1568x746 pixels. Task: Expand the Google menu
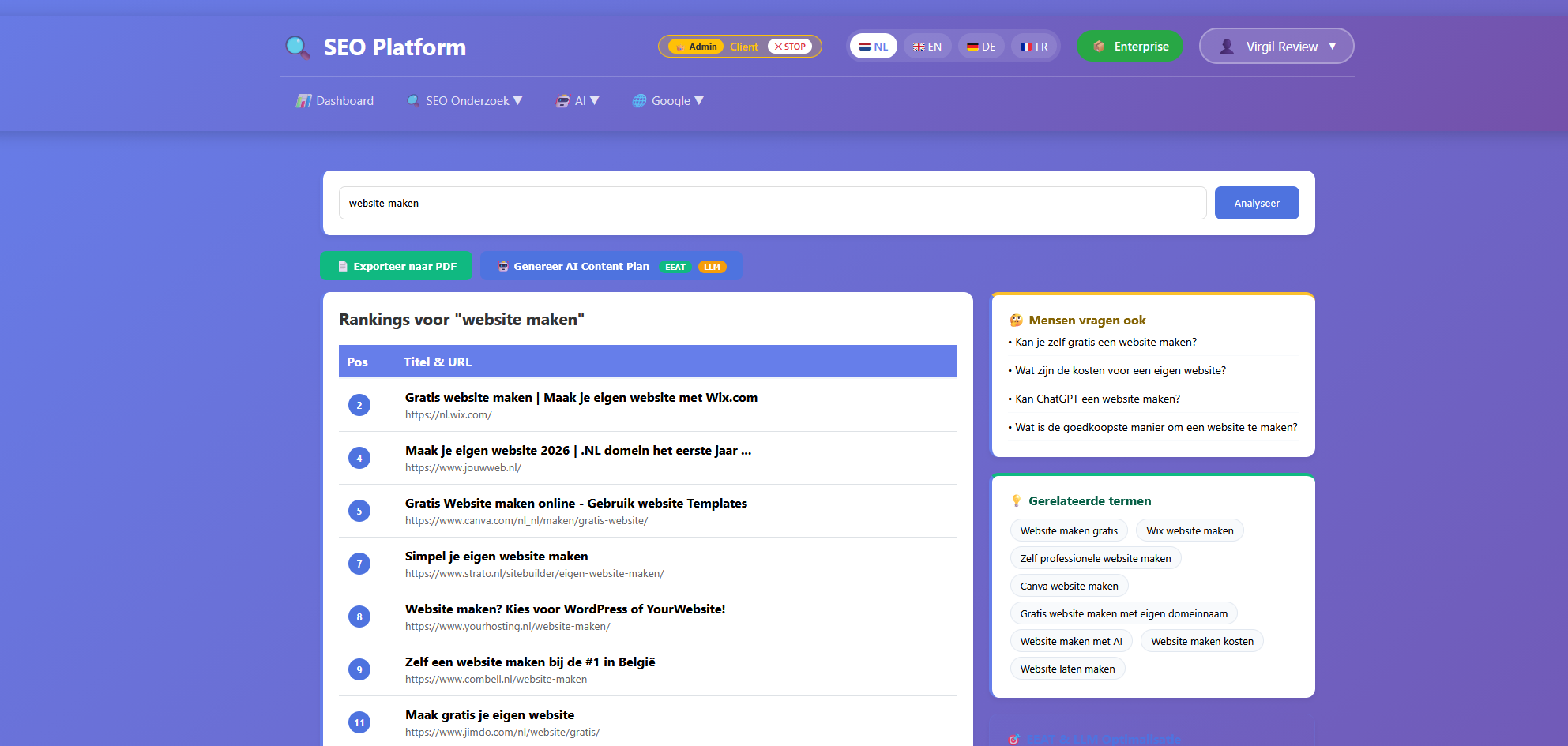click(x=668, y=101)
